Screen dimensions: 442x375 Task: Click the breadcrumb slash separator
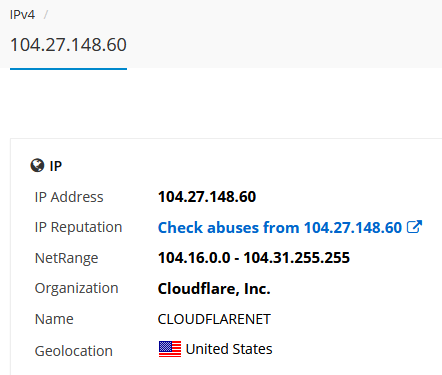click(46, 15)
